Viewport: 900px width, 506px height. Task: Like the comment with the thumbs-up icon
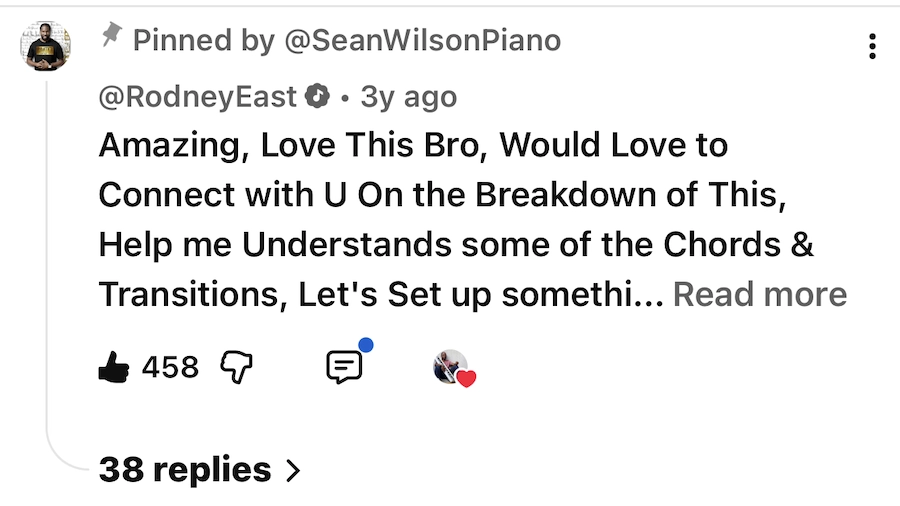click(114, 368)
